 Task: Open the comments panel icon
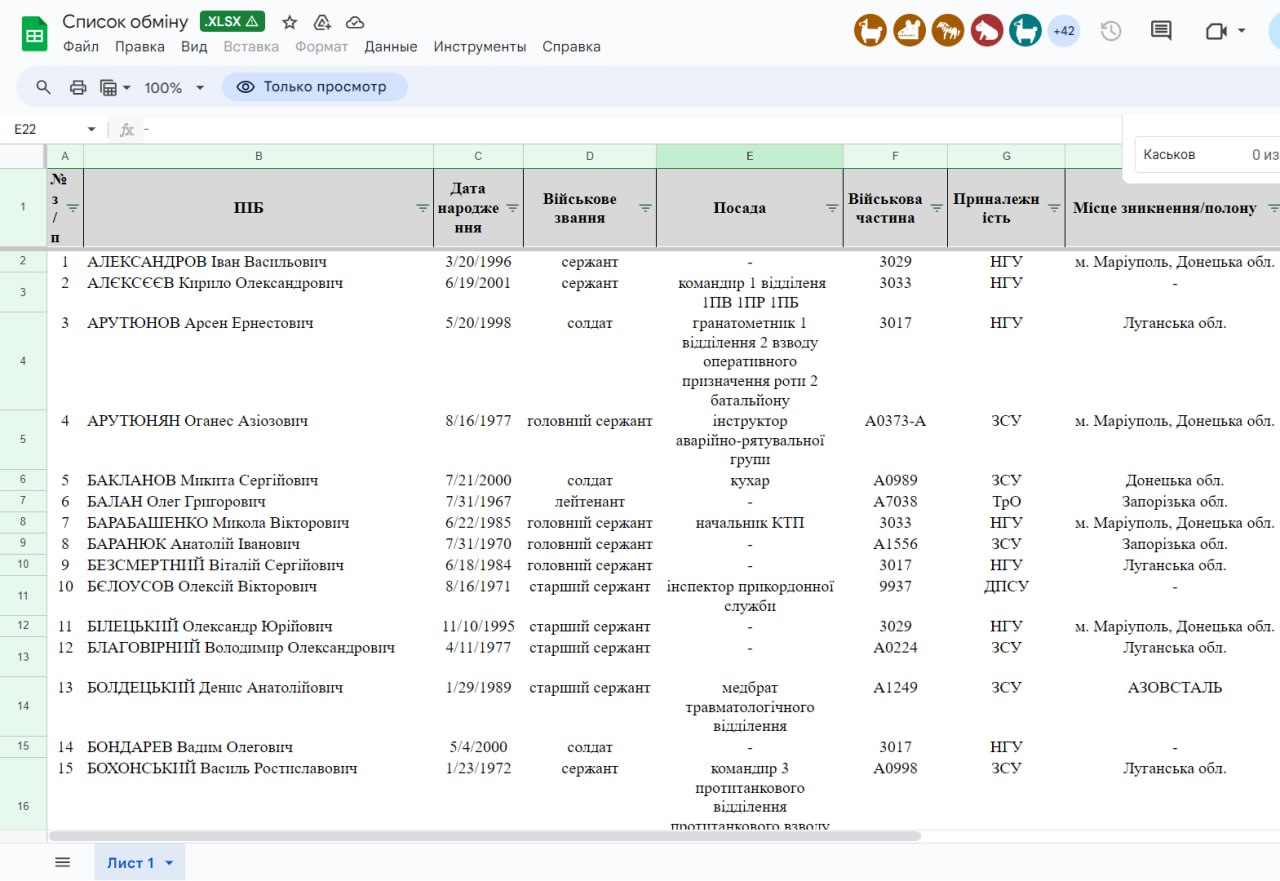point(1161,31)
